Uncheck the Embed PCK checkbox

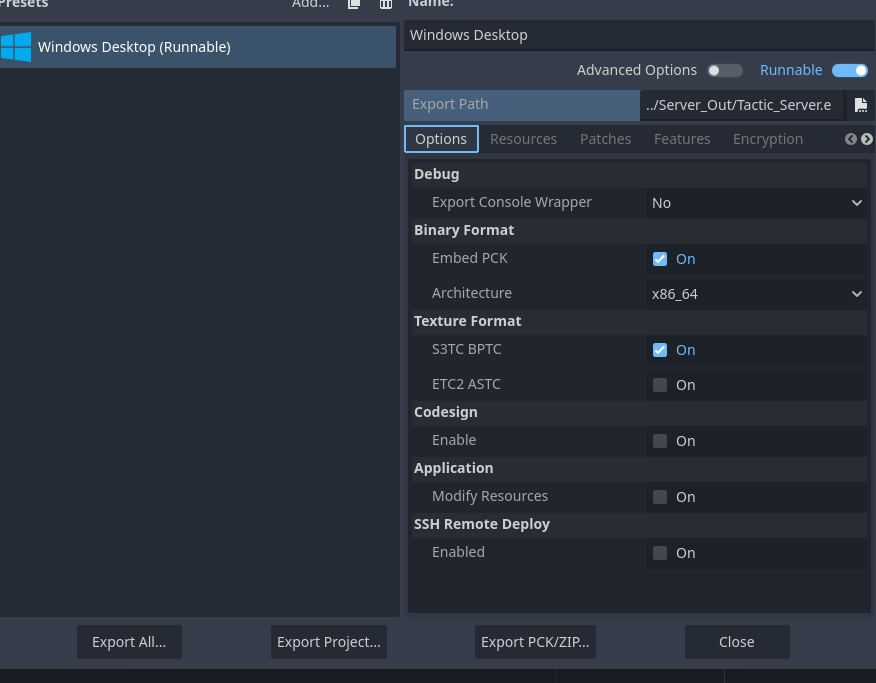660,259
